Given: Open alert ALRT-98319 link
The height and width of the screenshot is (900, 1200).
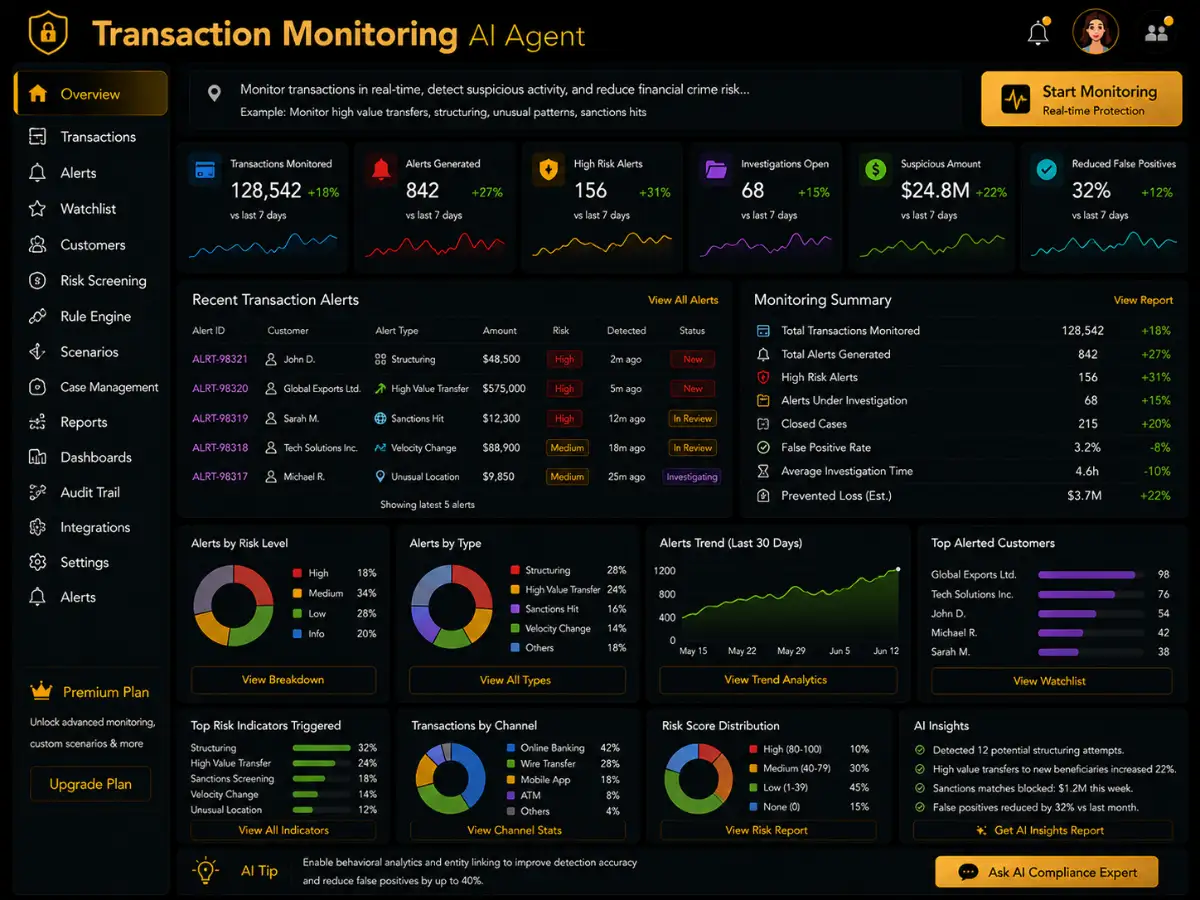Looking at the screenshot, I should pos(220,418).
